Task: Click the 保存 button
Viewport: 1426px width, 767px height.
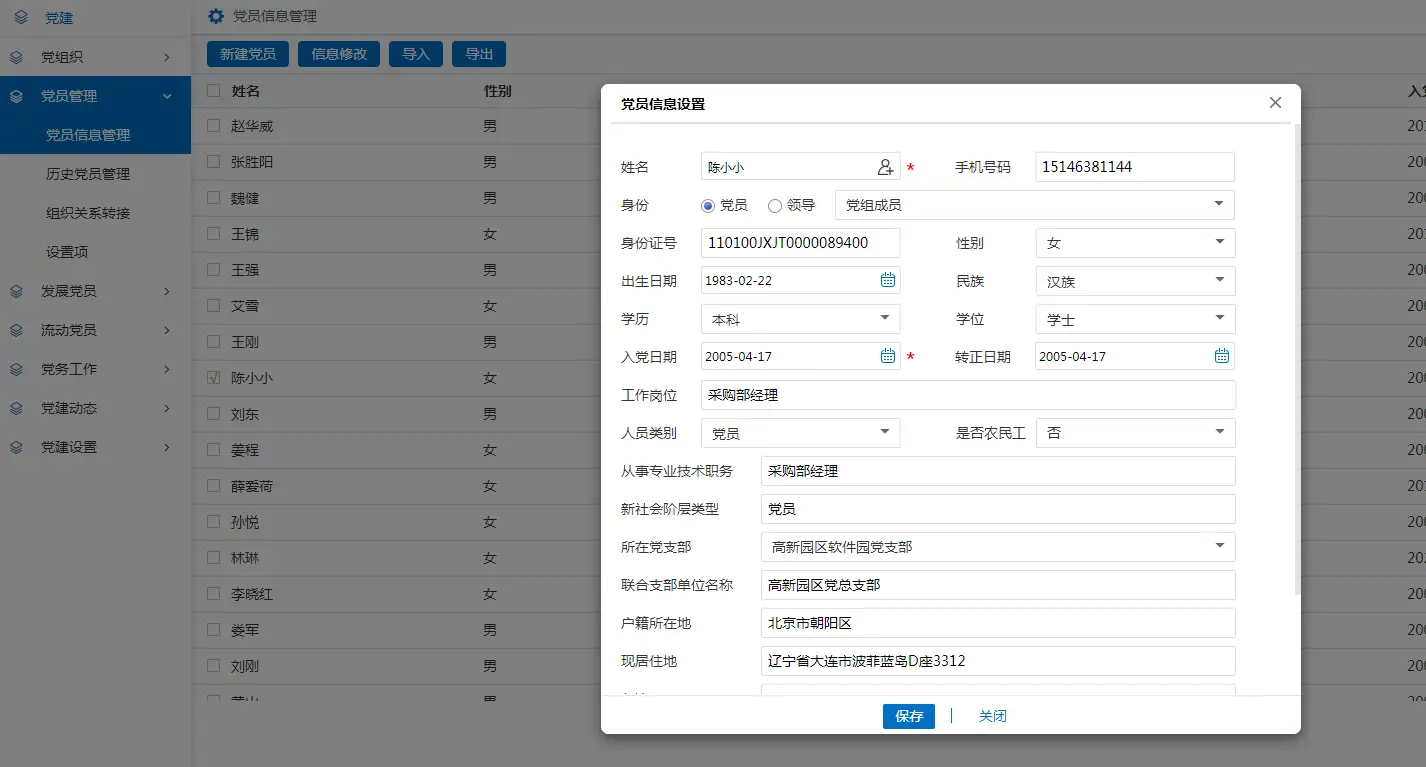Action: pyautogui.click(x=908, y=716)
